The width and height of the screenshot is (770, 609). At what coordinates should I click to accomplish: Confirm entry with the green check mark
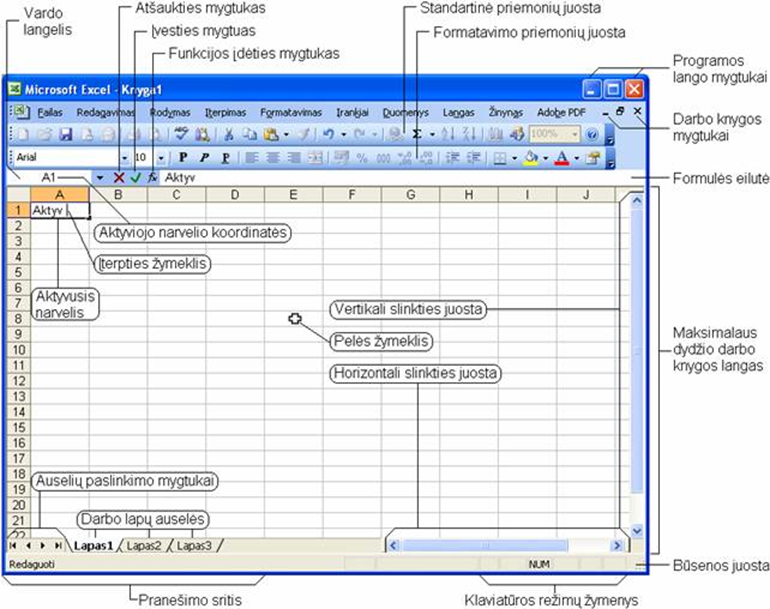(x=136, y=178)
